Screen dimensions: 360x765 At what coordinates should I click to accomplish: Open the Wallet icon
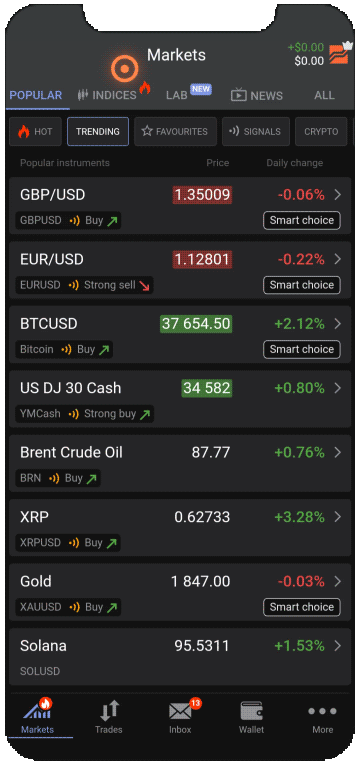coord(252,711)
